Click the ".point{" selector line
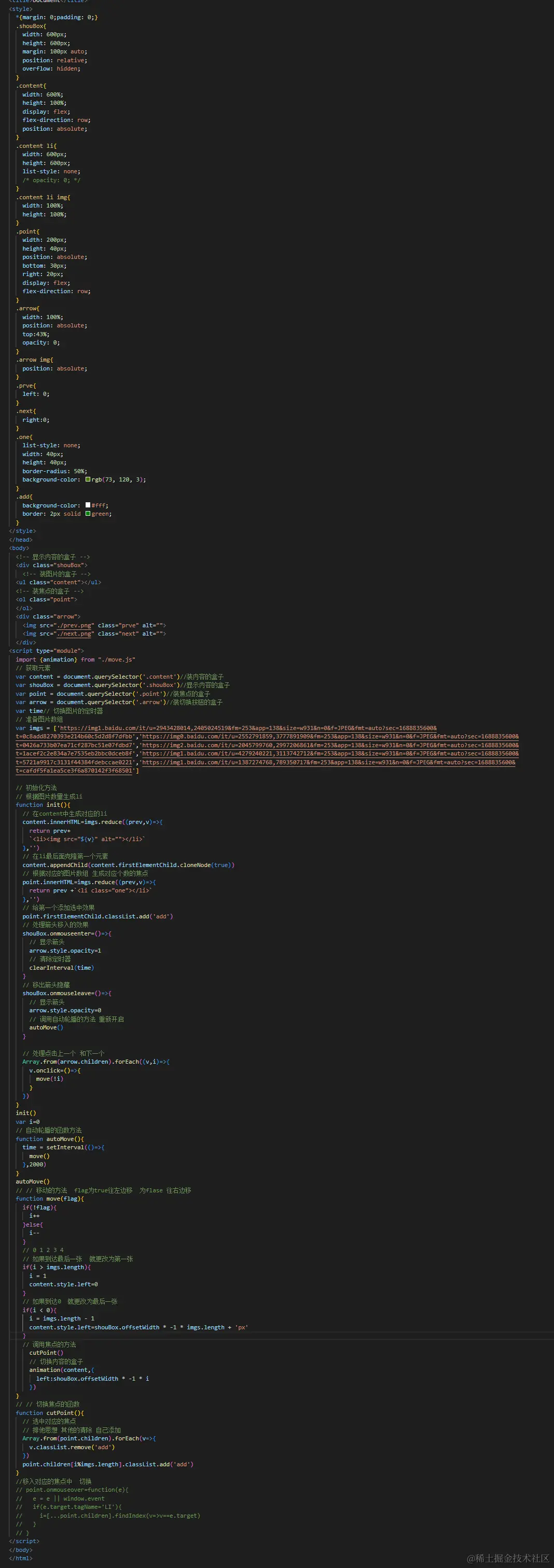The width and height of the screenshot is (554, 1568). [x=27, y=231]
